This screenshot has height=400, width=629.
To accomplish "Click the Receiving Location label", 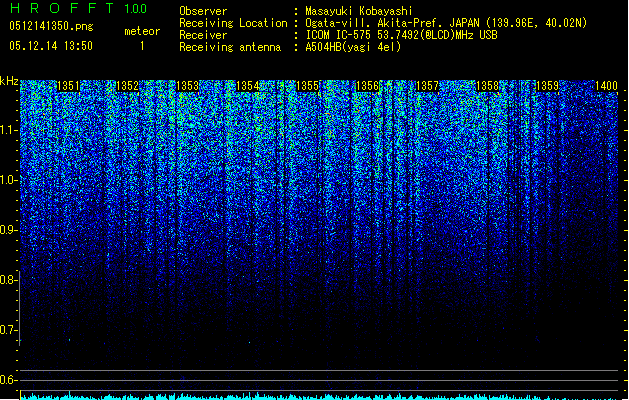I will [233, 23].
